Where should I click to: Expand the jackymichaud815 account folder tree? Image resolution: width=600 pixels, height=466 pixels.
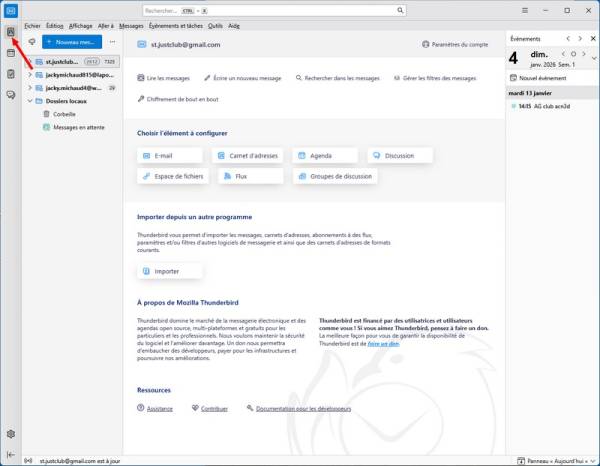tap(31, 74)
